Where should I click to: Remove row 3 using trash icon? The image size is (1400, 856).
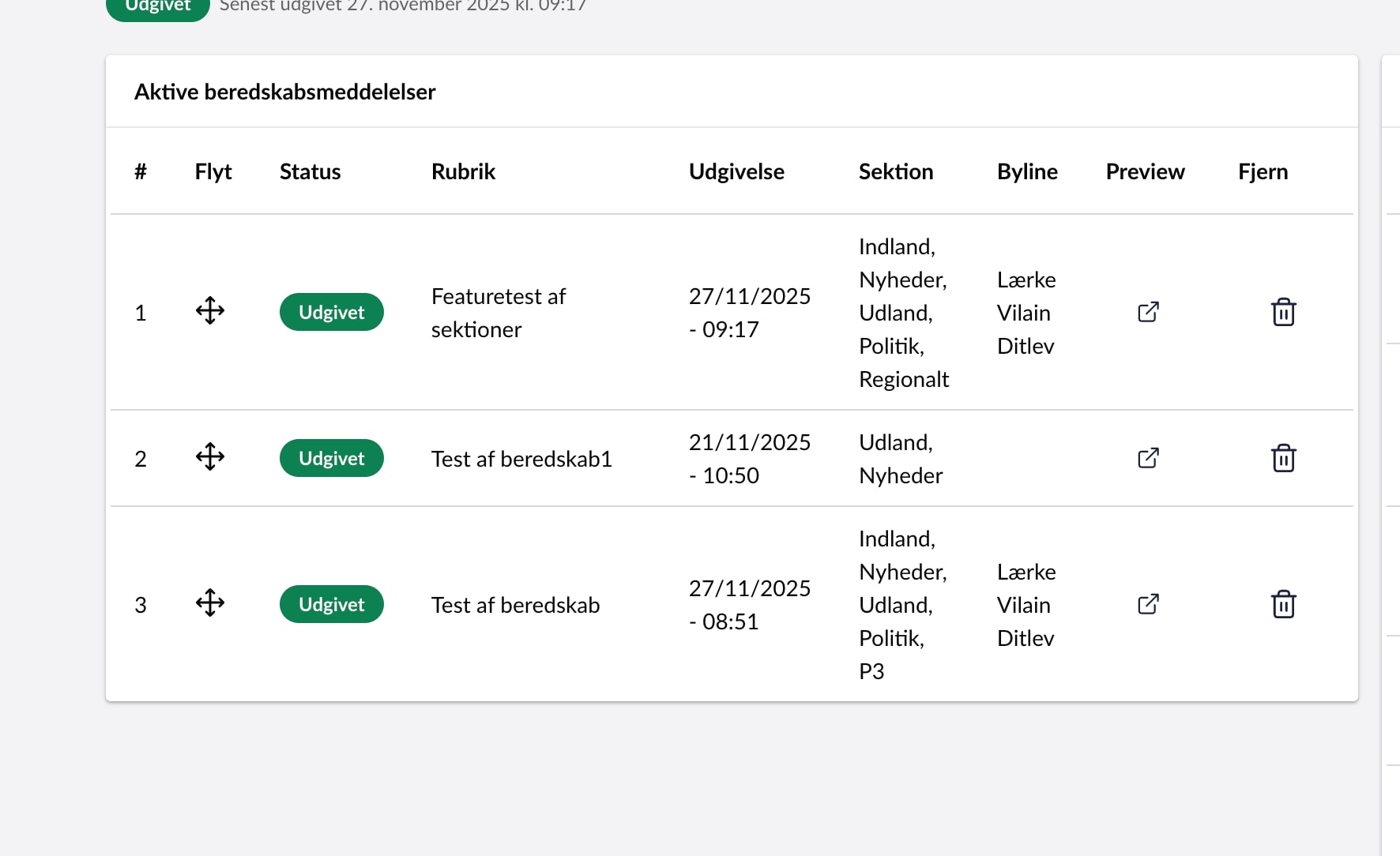coord(1283,604)
